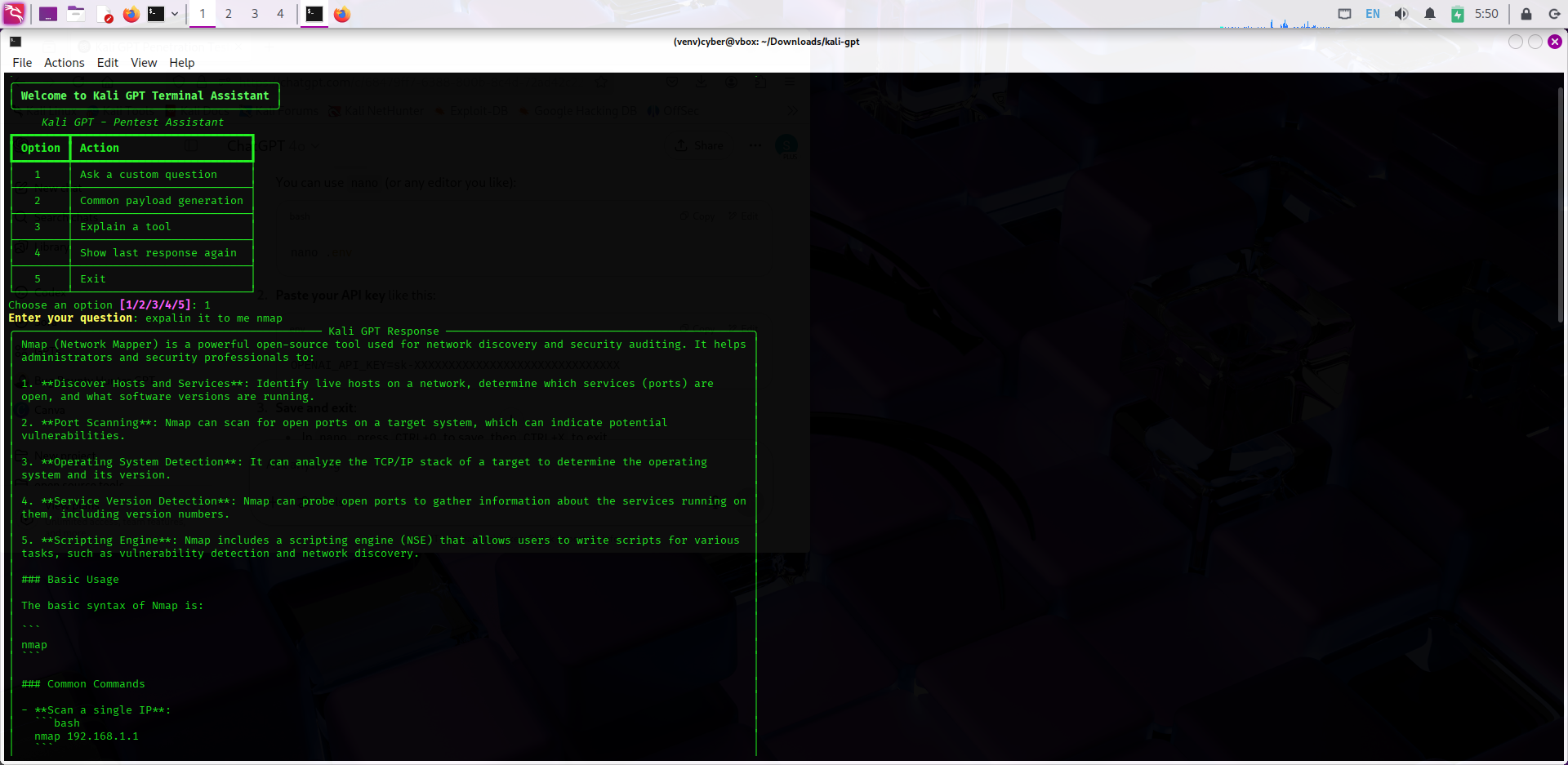Open the Actions menu
The image size is (1568, 765).
pyautogui.click(x=64, y=62)
